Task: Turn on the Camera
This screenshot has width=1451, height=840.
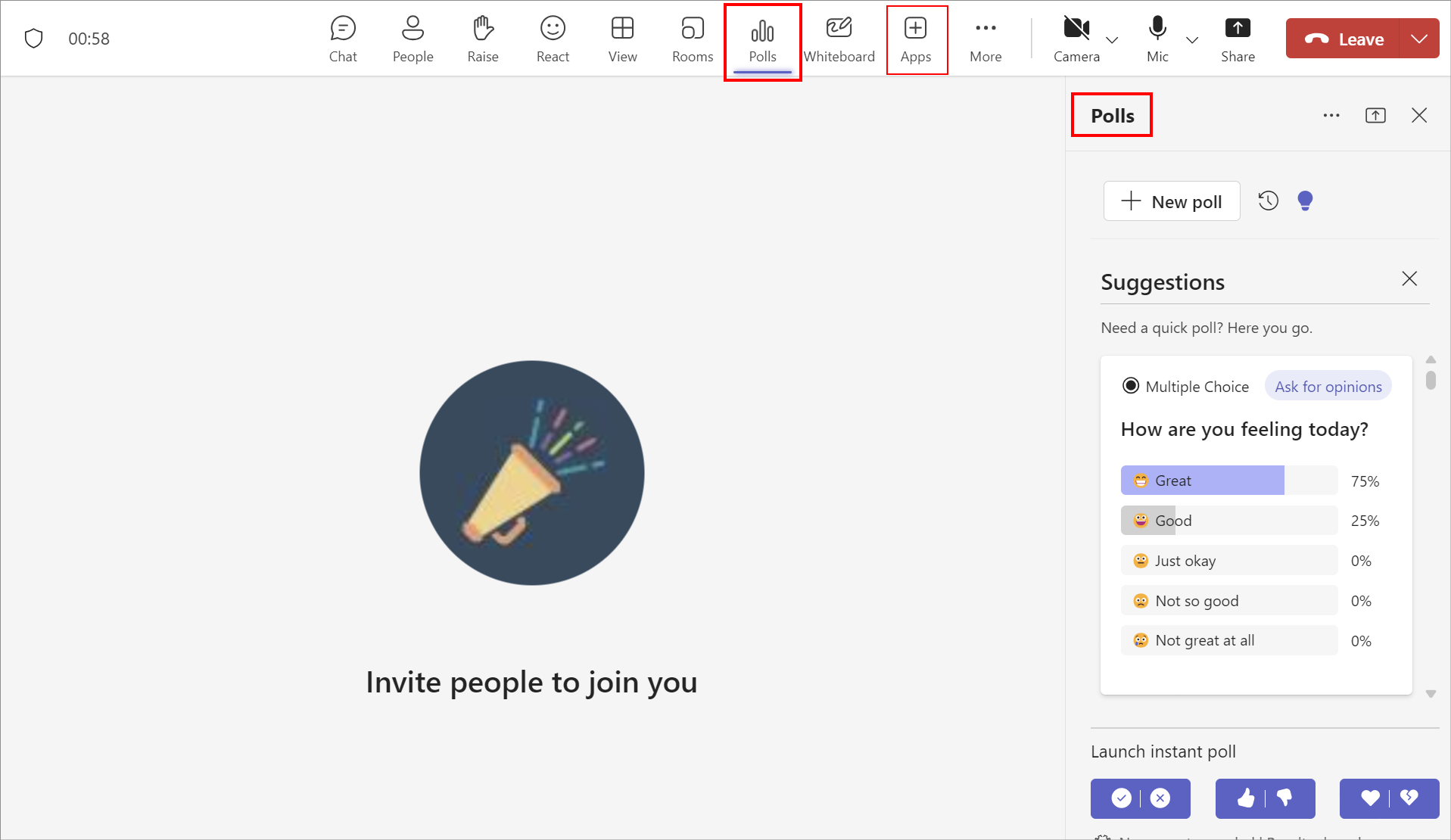Action: pyautogui.click(x=1076, y=39)
